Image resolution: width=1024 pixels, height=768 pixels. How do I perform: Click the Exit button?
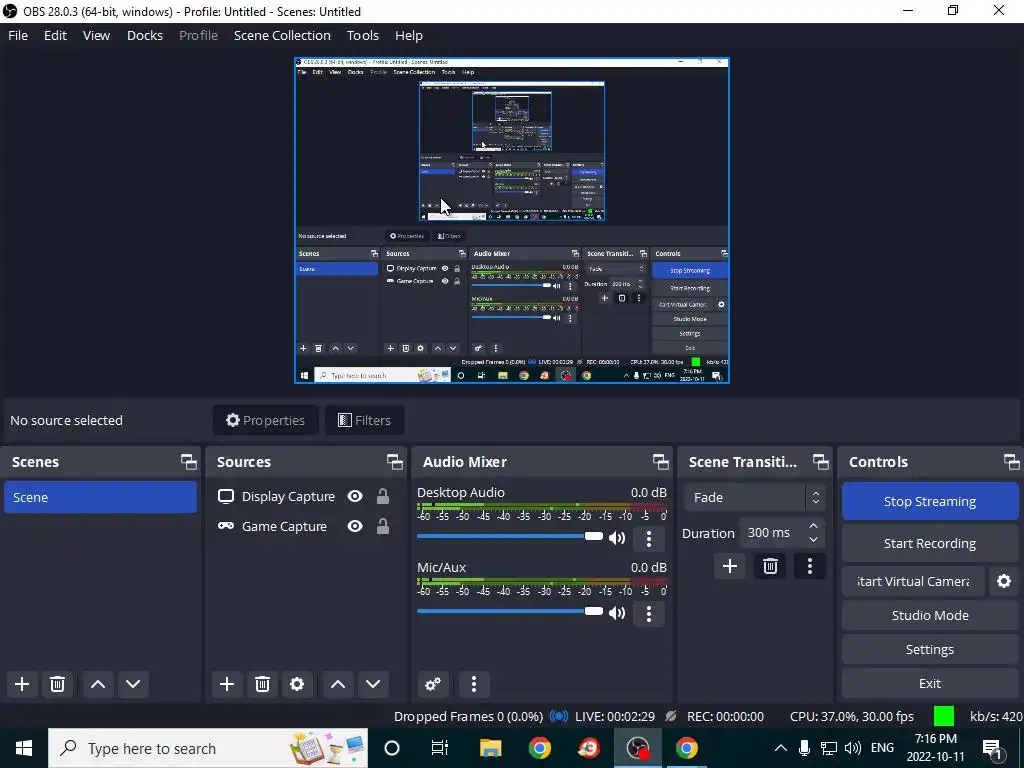(x=930, y=683)
